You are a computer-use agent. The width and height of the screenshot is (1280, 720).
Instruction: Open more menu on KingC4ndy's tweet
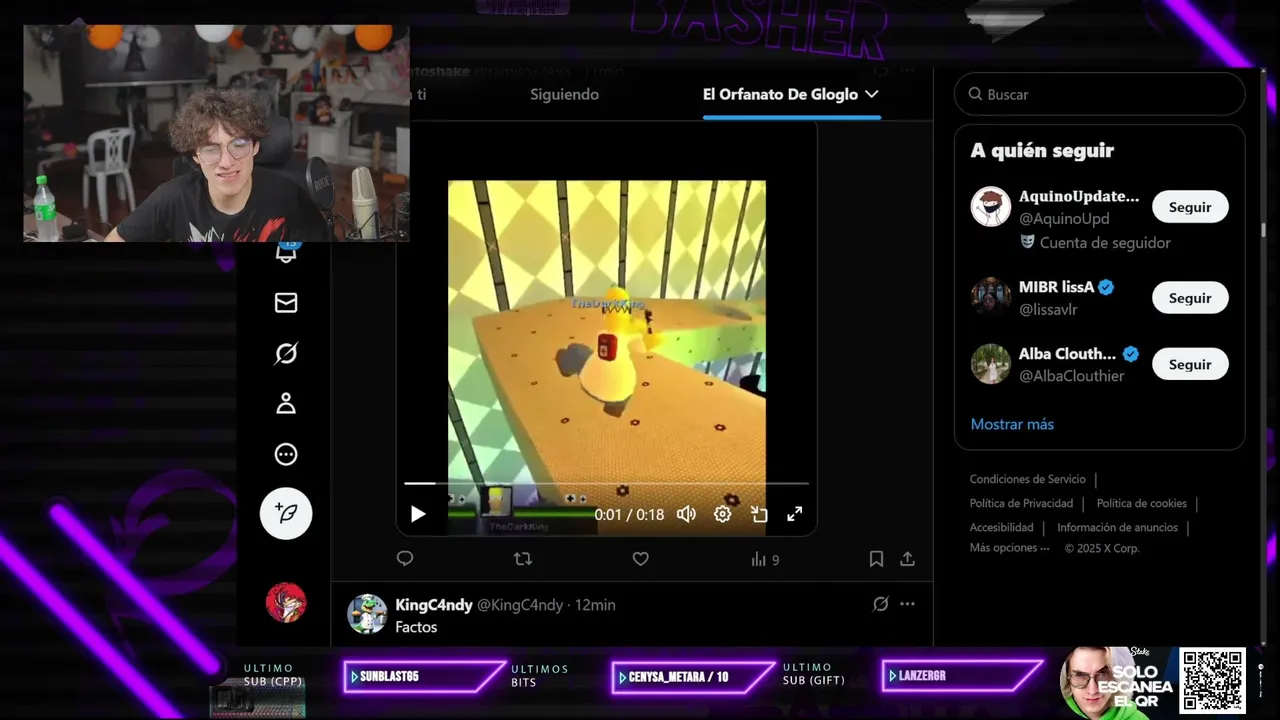point(907,604)
